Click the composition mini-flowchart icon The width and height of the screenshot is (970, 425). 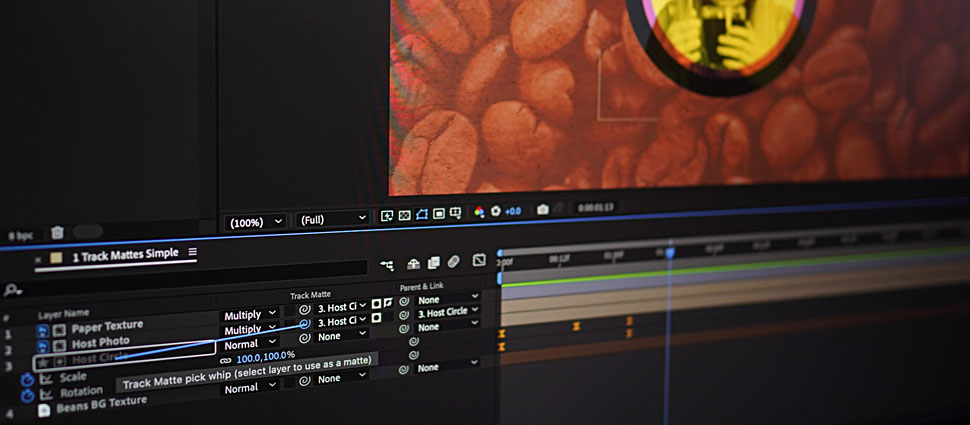tap(387, 265)
